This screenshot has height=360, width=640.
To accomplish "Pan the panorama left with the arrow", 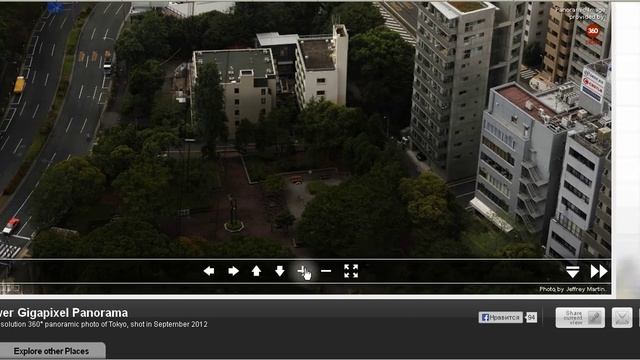I will [209, 271].
